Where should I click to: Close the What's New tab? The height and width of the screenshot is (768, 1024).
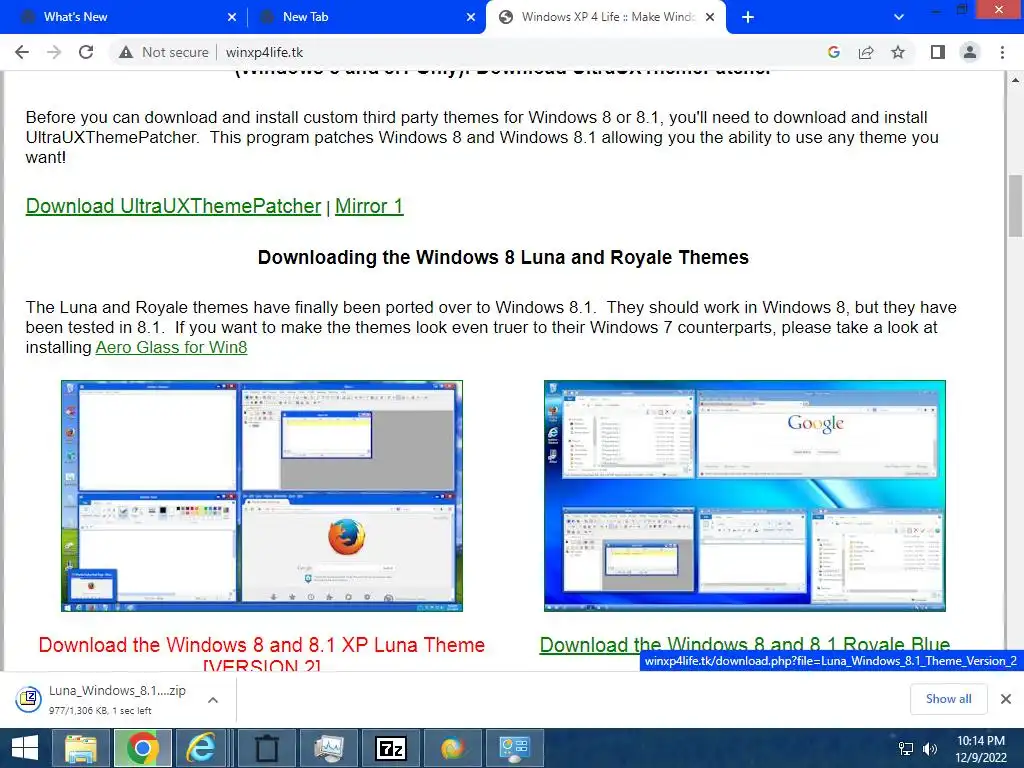click(x=232, y=17)
